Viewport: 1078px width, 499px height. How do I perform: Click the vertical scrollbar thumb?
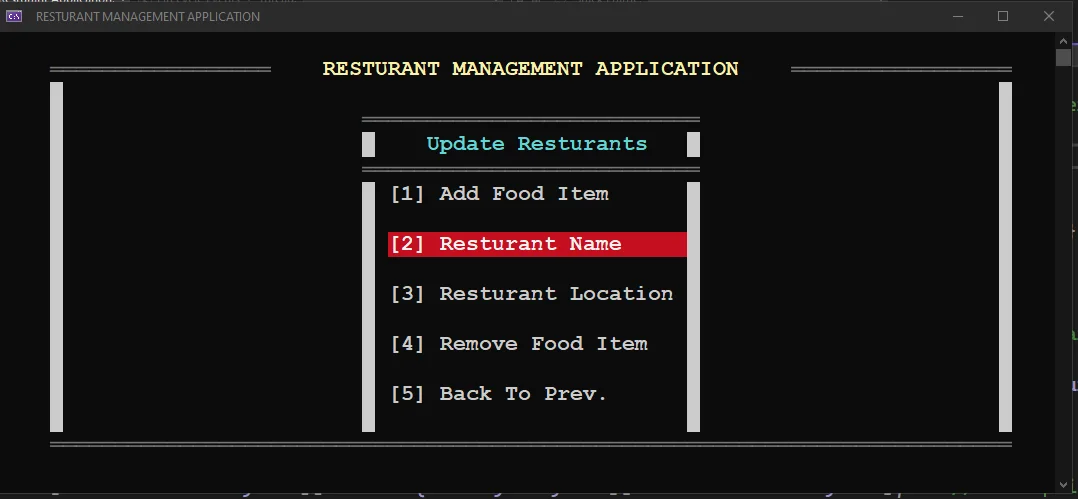1064,56
